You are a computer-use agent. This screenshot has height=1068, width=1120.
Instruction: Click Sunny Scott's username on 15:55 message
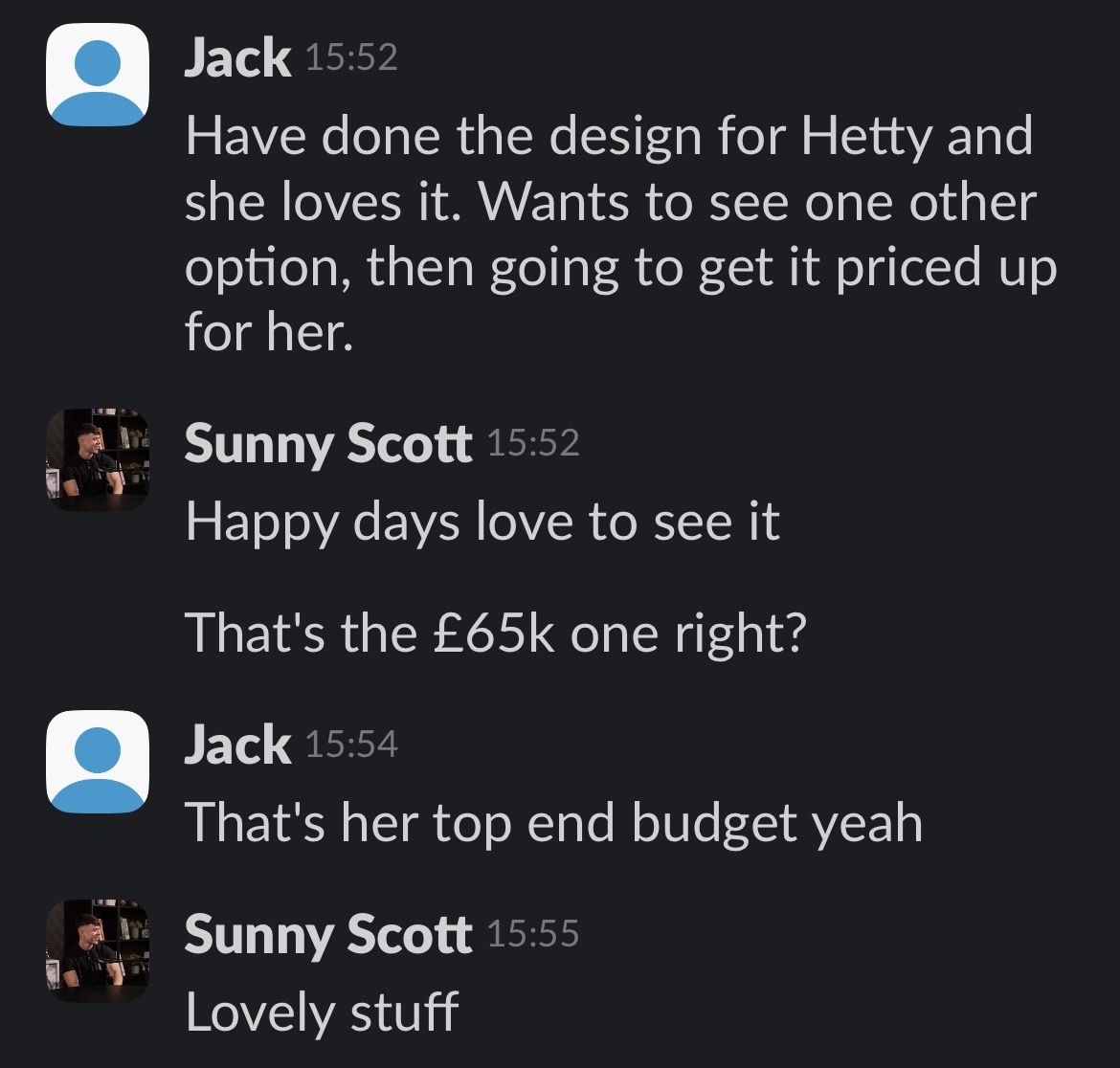(327, 935)
